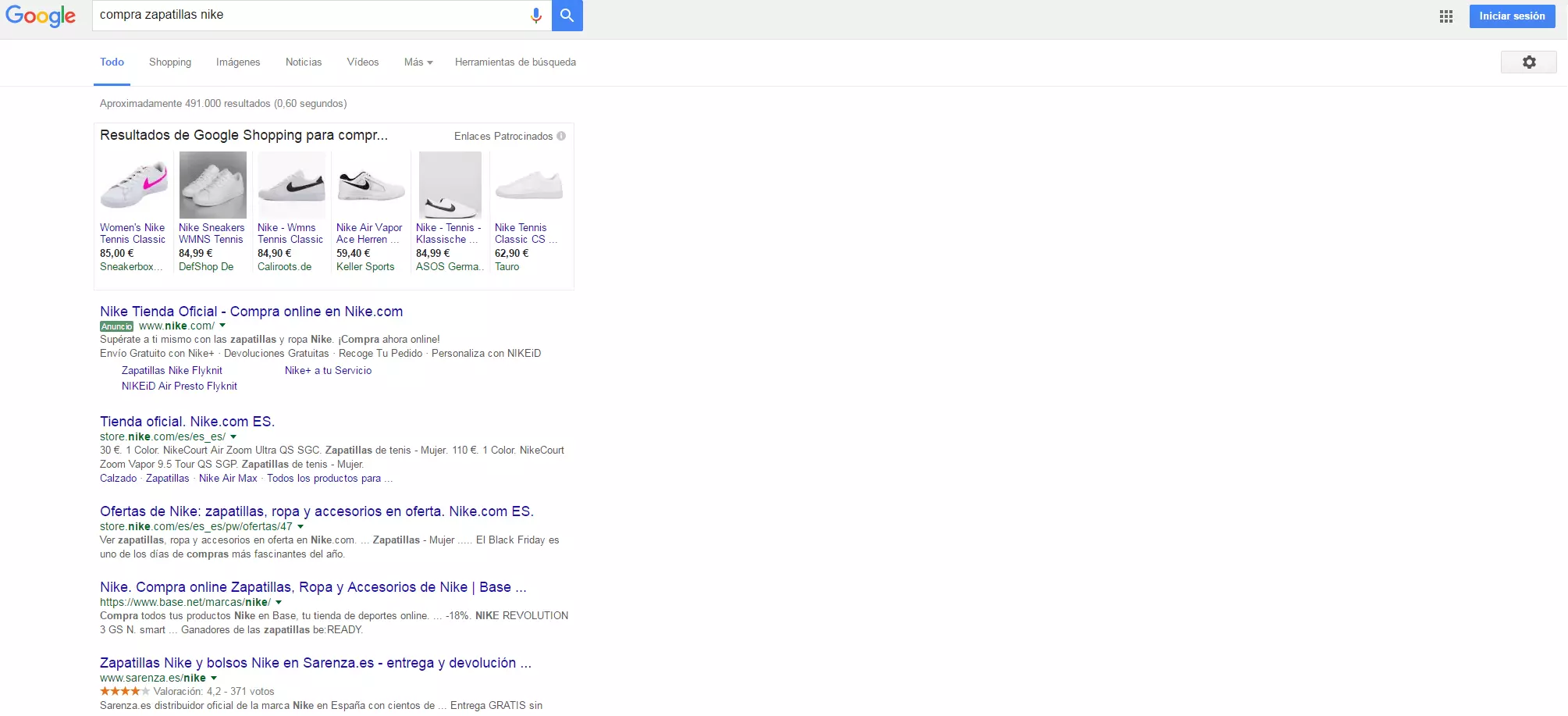Screen dimensions: 1568x716
Task: Open the Nike - Wmns Tennis Classic thumbnail
Action: tap(291, 185)
